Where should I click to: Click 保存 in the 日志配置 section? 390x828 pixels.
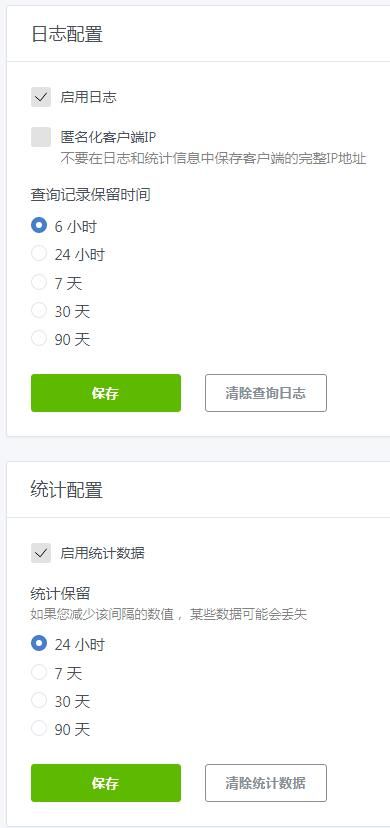[106, 393]
